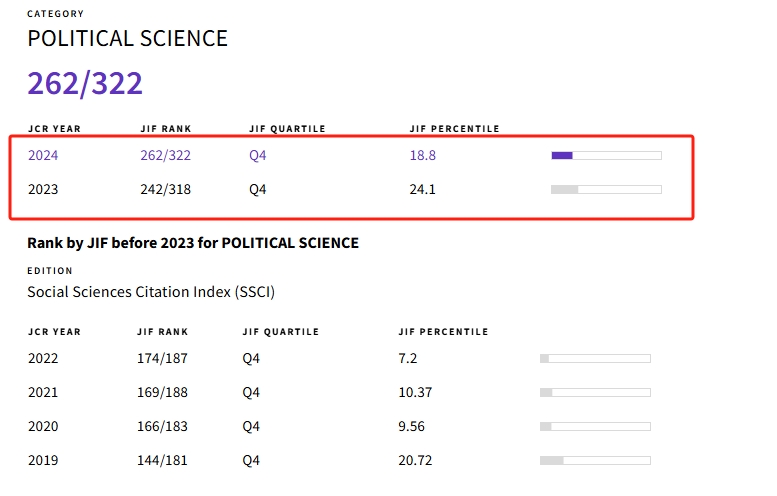Select the POLITICAL SCIENCE category title
This screenshot has width=777, height=496.
(127, 39)
